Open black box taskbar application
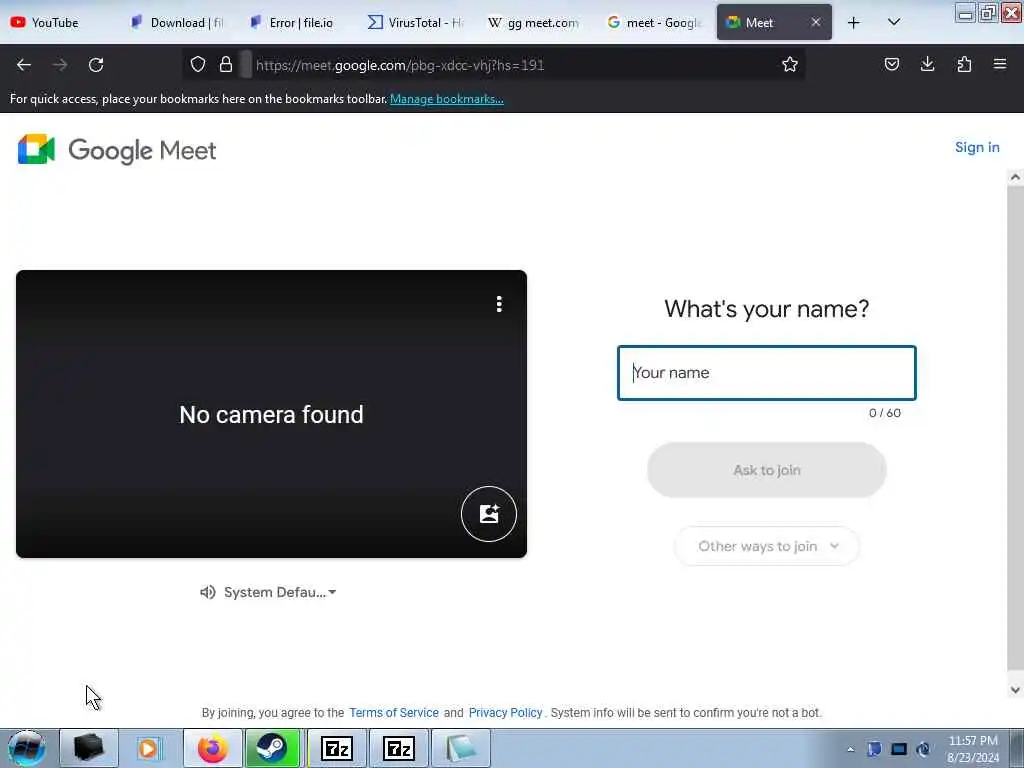The image size is (1024, 768). pos(89,748)
